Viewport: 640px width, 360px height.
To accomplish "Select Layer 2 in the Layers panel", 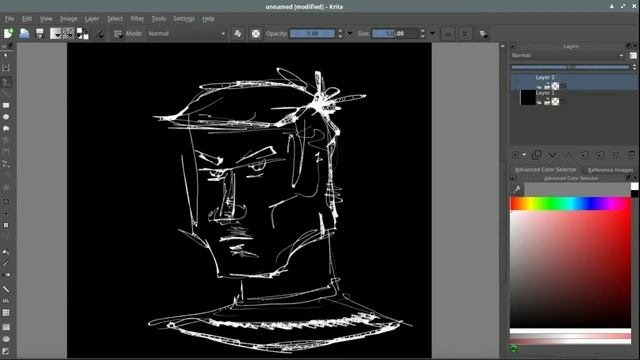I will point(573,82).
